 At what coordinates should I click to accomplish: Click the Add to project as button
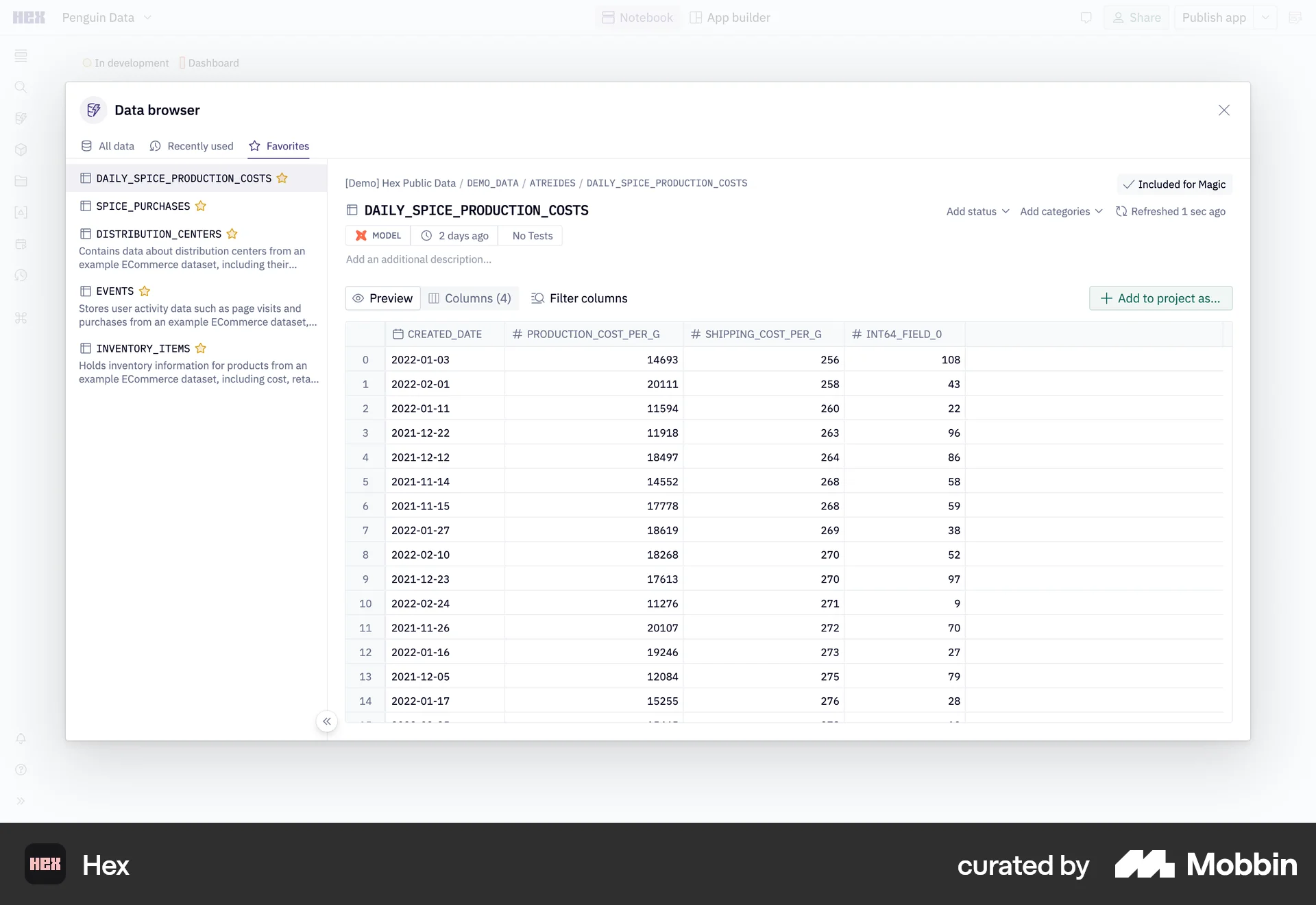tap(1160, 298)
